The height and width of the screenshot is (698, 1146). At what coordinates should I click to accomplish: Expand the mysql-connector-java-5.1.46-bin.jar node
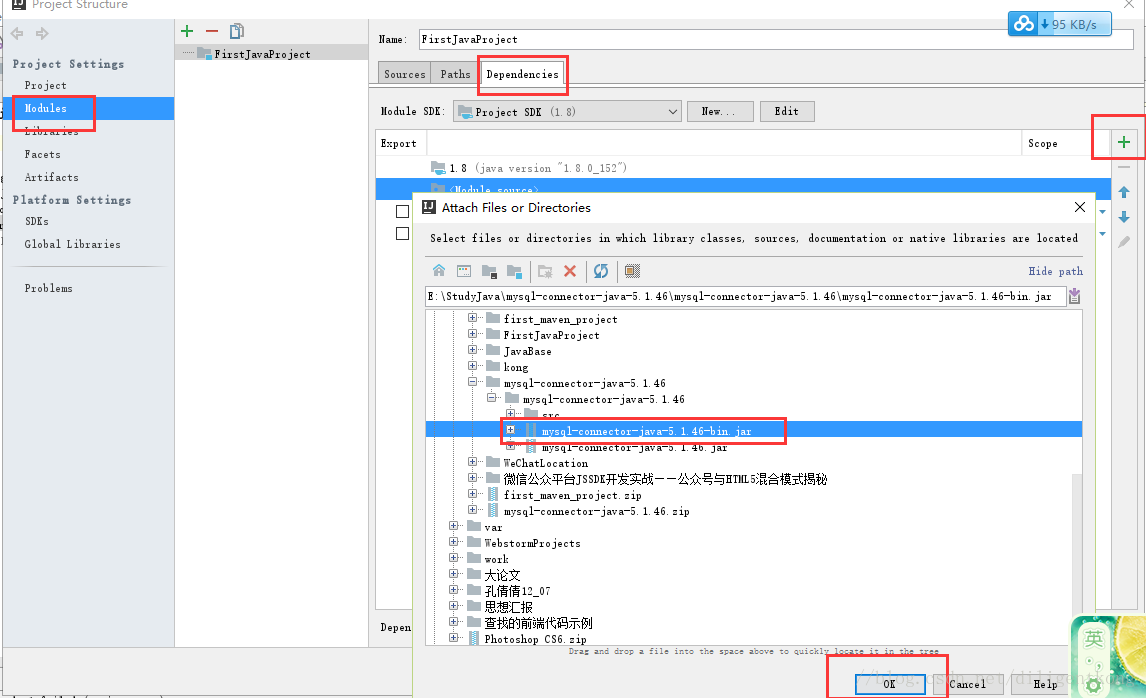click(510, 430)
